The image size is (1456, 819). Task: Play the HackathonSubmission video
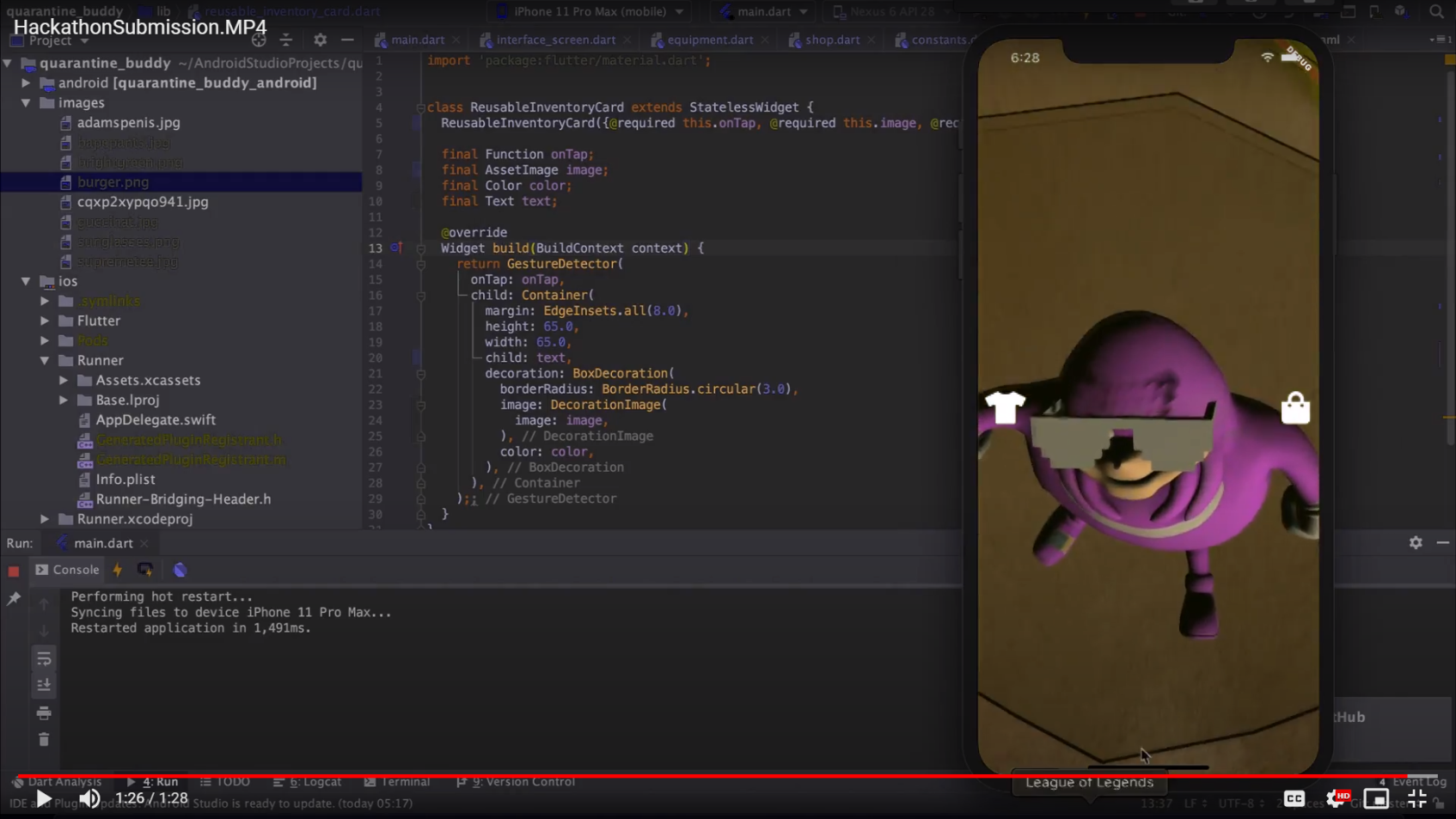[43, 798]
